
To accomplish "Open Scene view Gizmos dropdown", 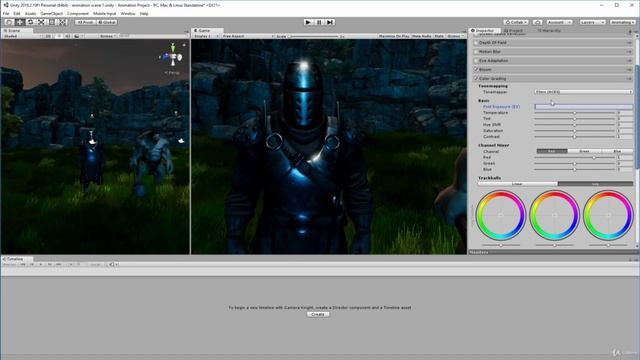I will tap(108, 36).
